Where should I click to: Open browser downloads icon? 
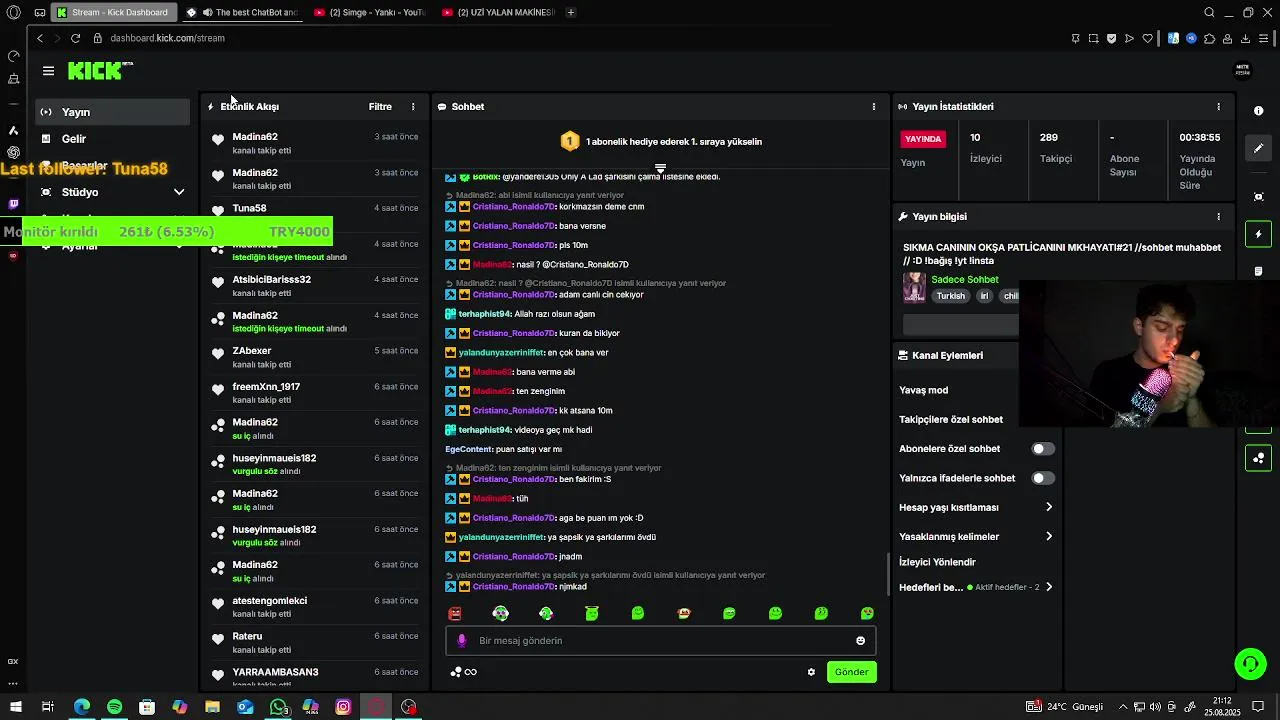tap(1246, 38)
